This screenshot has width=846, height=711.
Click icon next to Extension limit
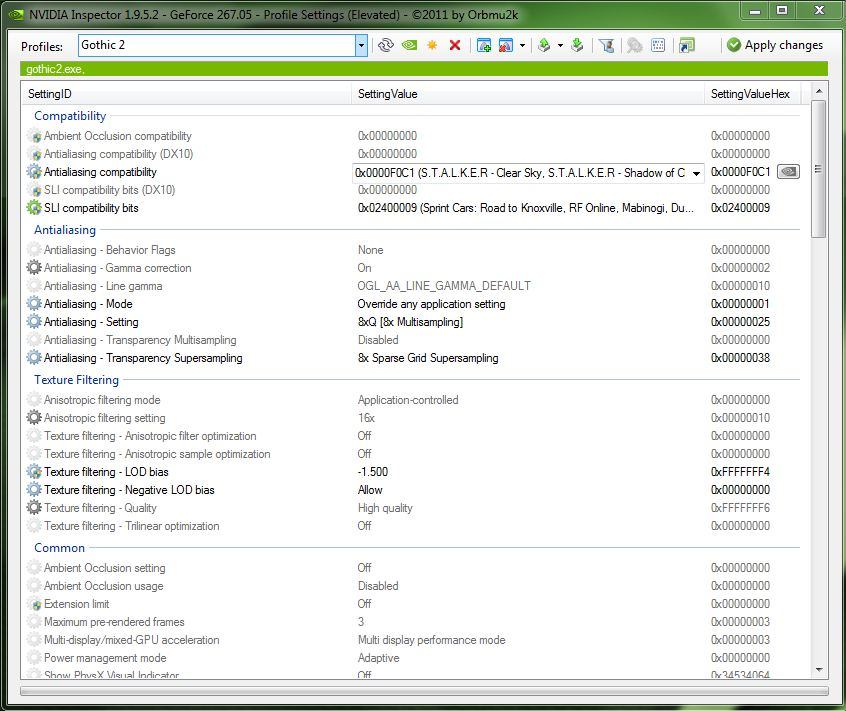coord(34,604)
